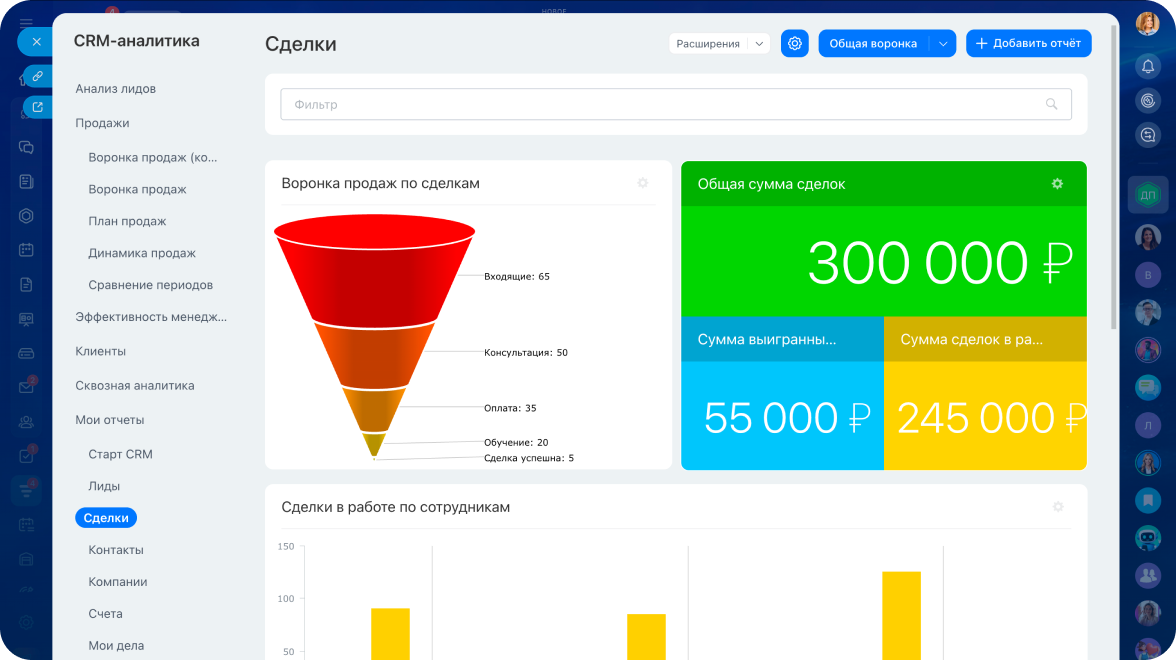The image size is (1176, 660).
Task: Open Контакты report in the sidebar
Action: point(116,550)
